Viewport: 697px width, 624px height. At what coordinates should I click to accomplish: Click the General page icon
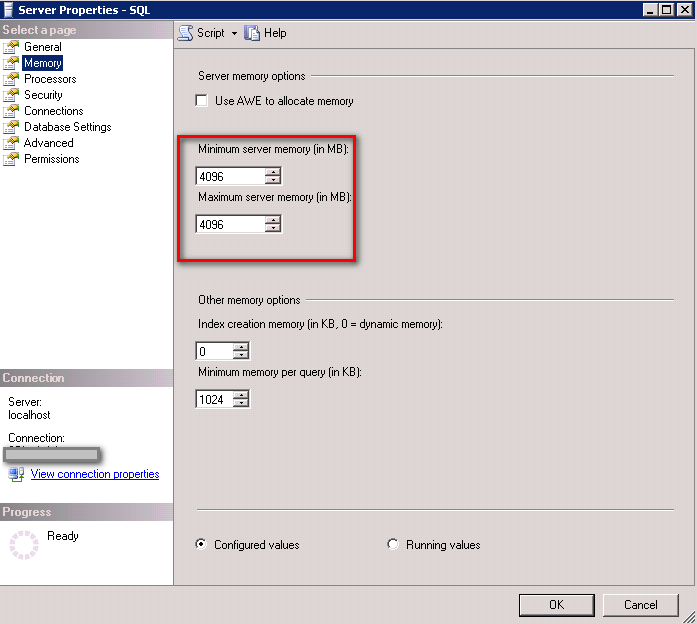(x=11, y=47)
